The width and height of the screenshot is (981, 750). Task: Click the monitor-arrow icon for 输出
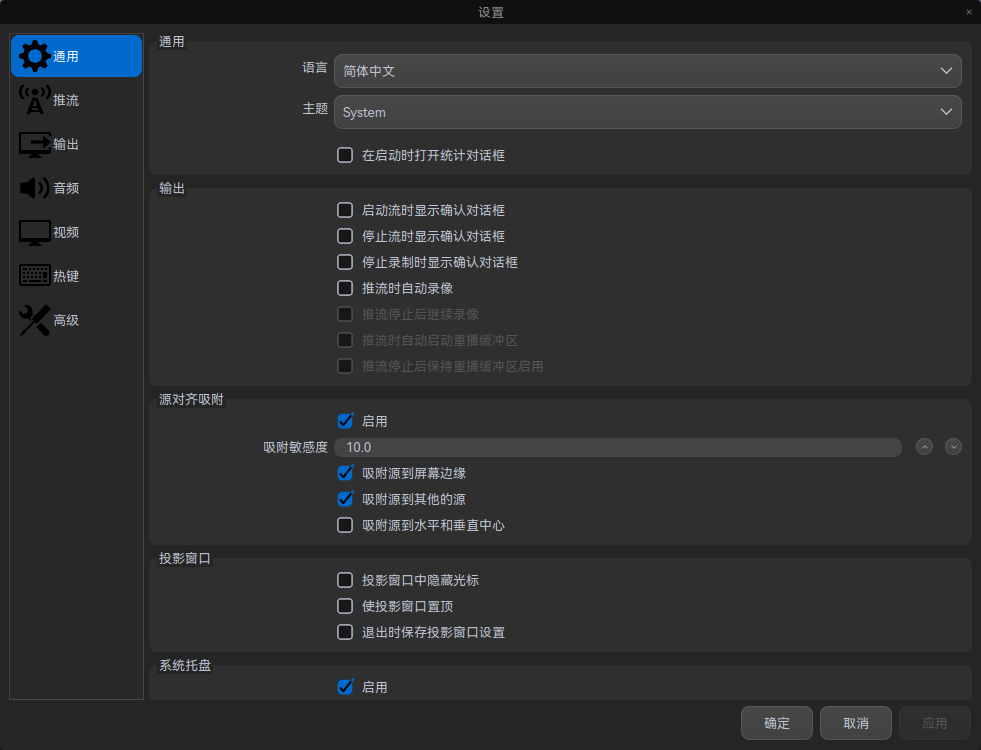pos(34,144)
